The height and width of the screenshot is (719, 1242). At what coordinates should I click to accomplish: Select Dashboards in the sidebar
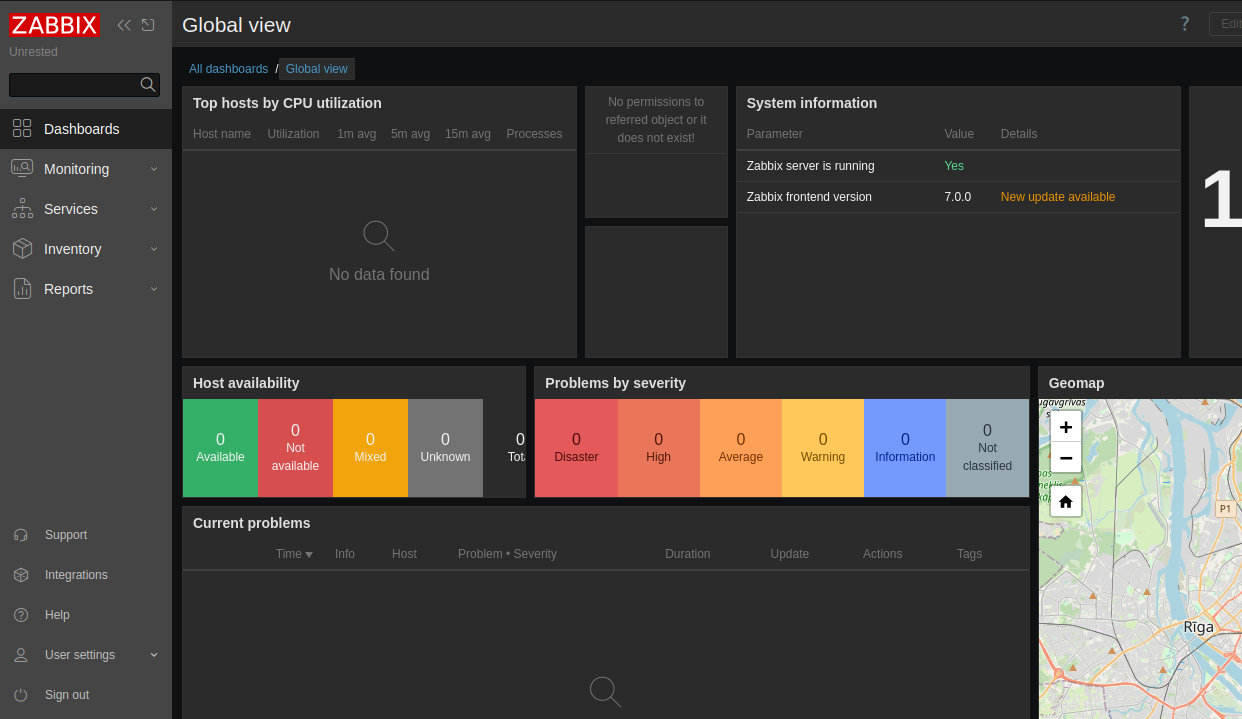[81, 129]
